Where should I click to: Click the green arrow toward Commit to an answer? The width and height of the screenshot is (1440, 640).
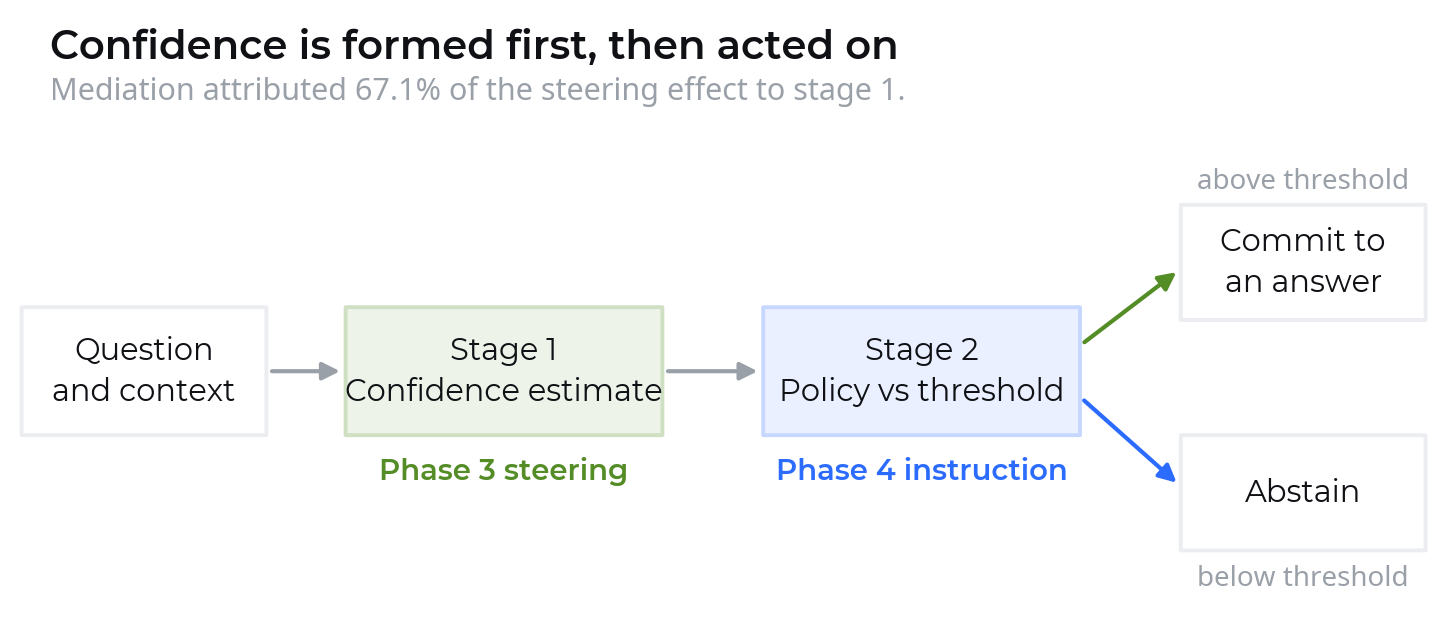pos(1129,308)
